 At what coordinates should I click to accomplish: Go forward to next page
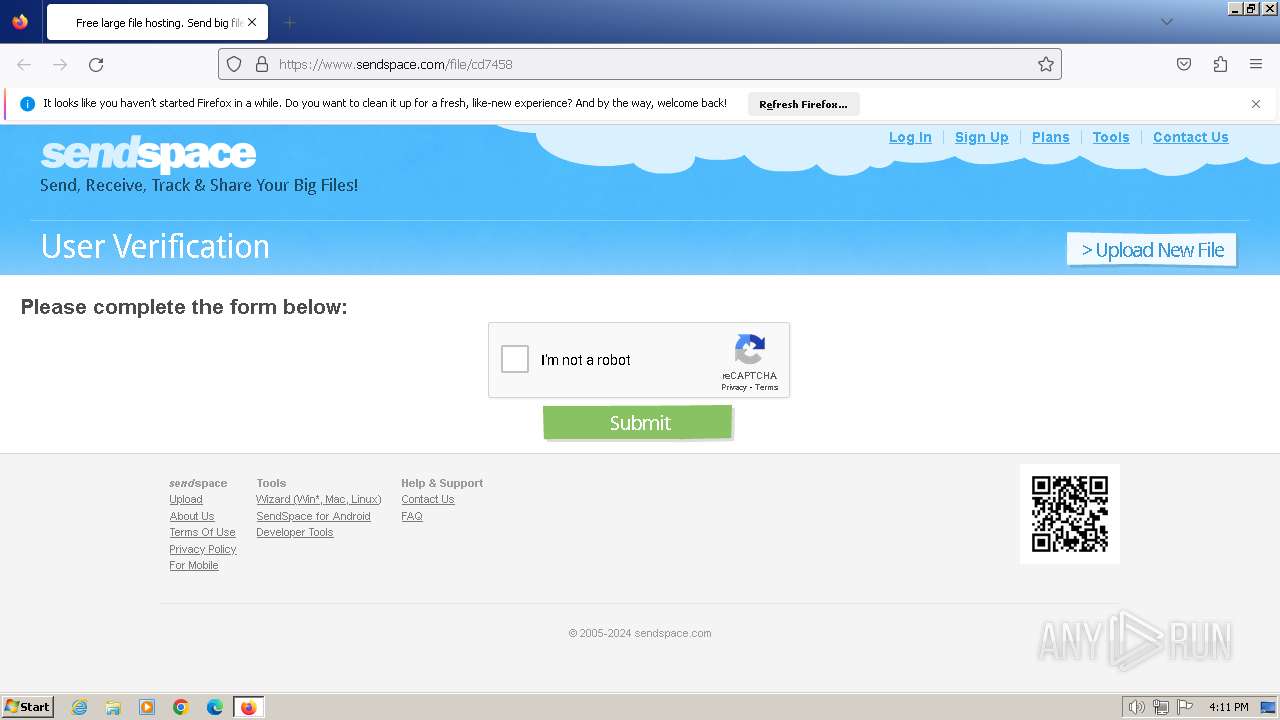(x=60, y=64)
